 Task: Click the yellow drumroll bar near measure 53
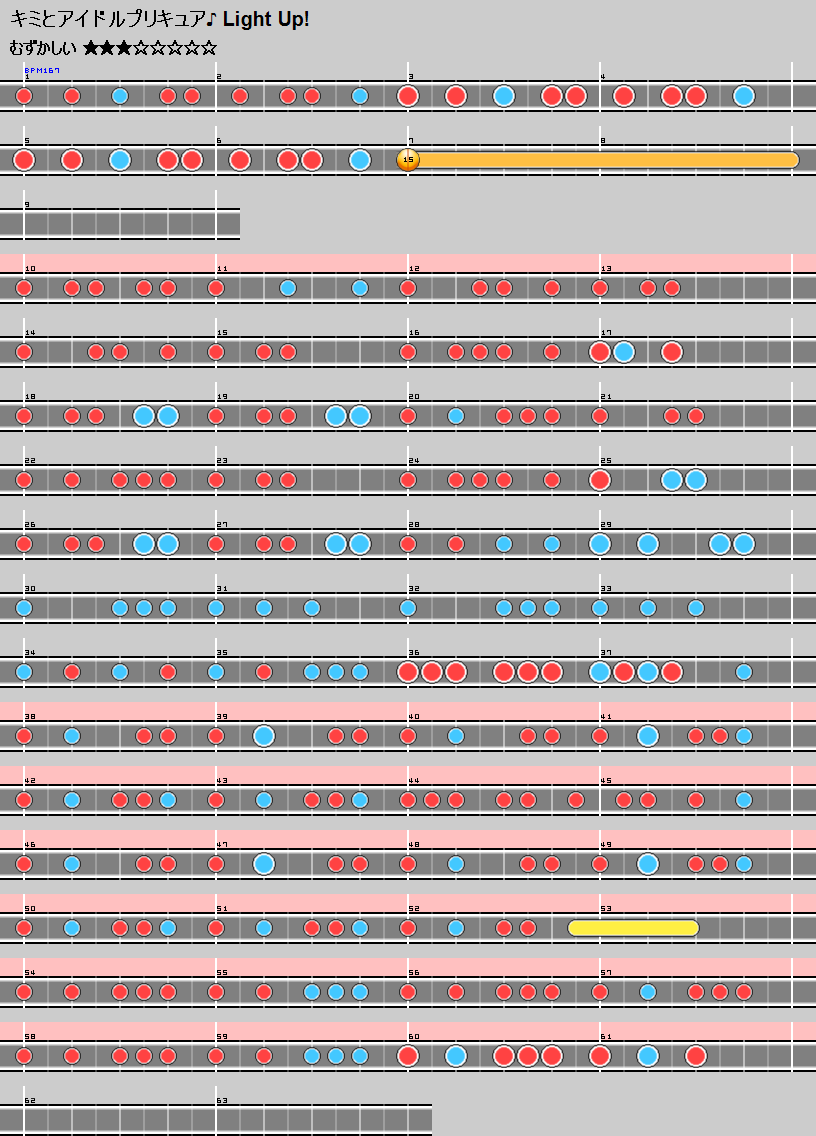pyautogui.click(x=633, y=928)
